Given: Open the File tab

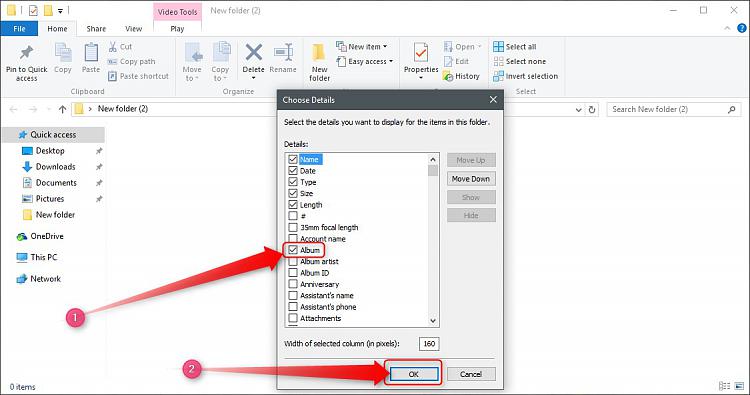Looking at the screenshot, I should click(x=19, y=29).
